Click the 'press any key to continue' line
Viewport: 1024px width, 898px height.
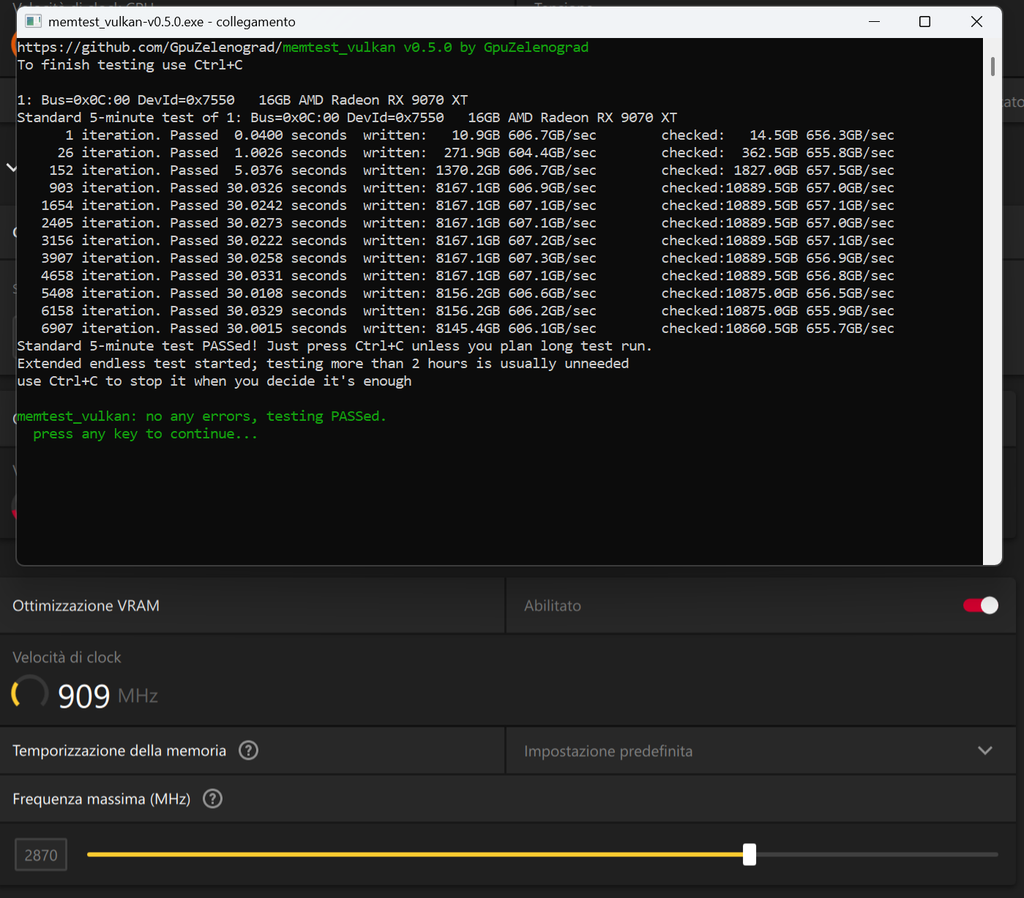(x=145, y=434)
